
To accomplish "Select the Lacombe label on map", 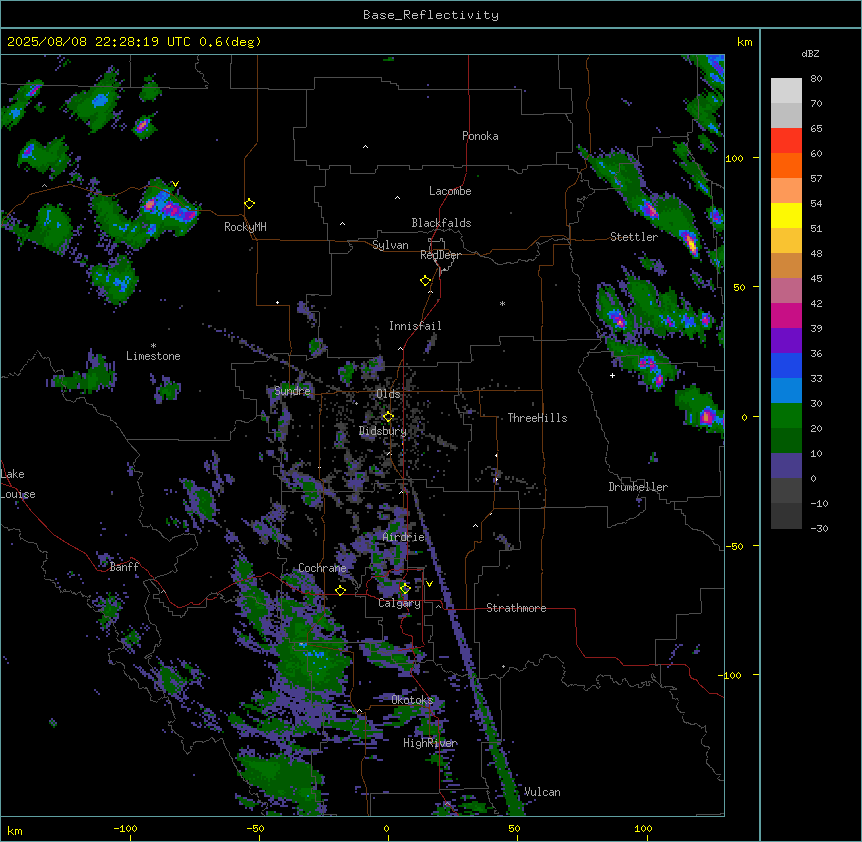I will (450, 191).
